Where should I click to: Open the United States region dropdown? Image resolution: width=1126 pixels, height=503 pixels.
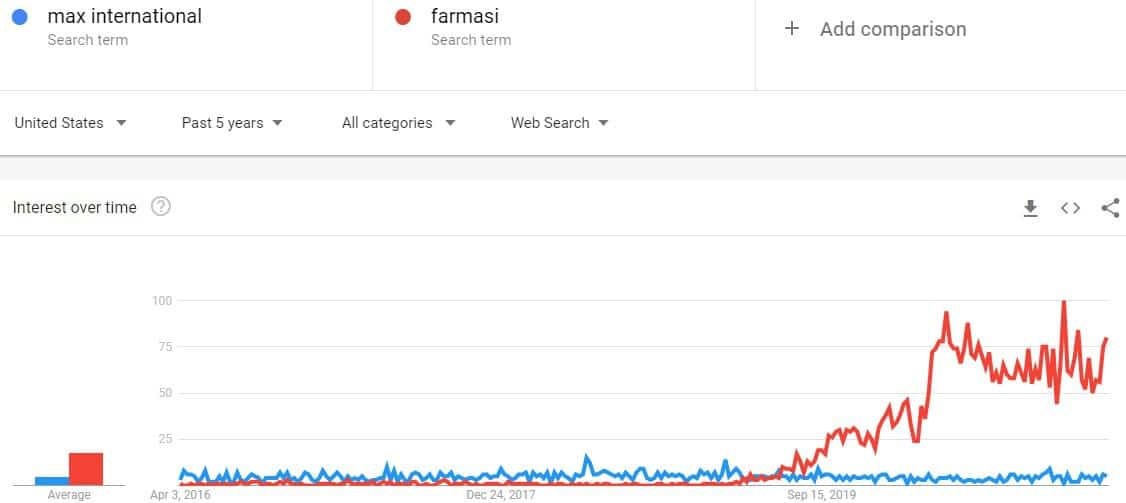pos(70,123)
